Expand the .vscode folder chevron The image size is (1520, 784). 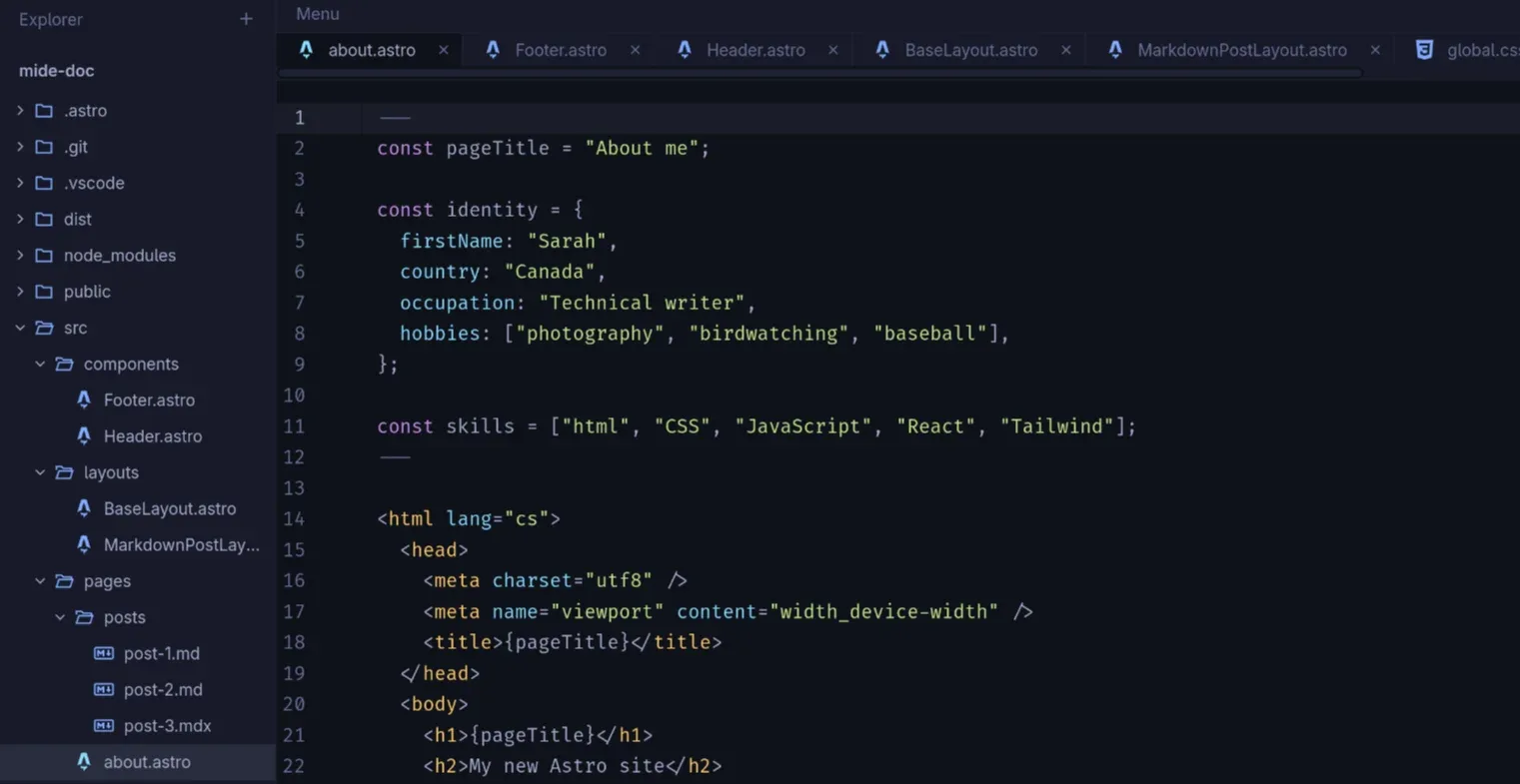tap(20, 183)
